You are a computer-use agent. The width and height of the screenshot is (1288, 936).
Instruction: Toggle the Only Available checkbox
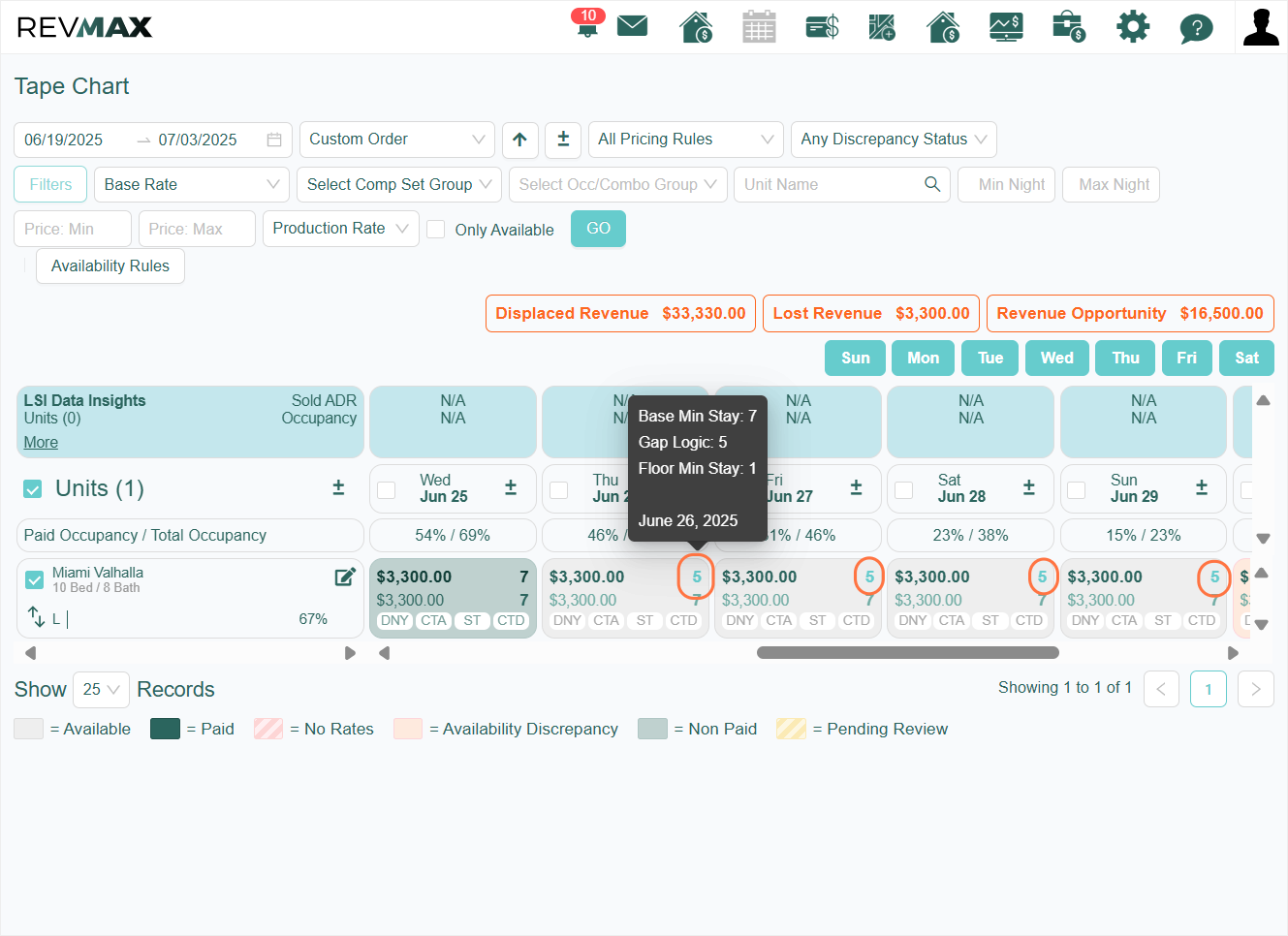436,230
